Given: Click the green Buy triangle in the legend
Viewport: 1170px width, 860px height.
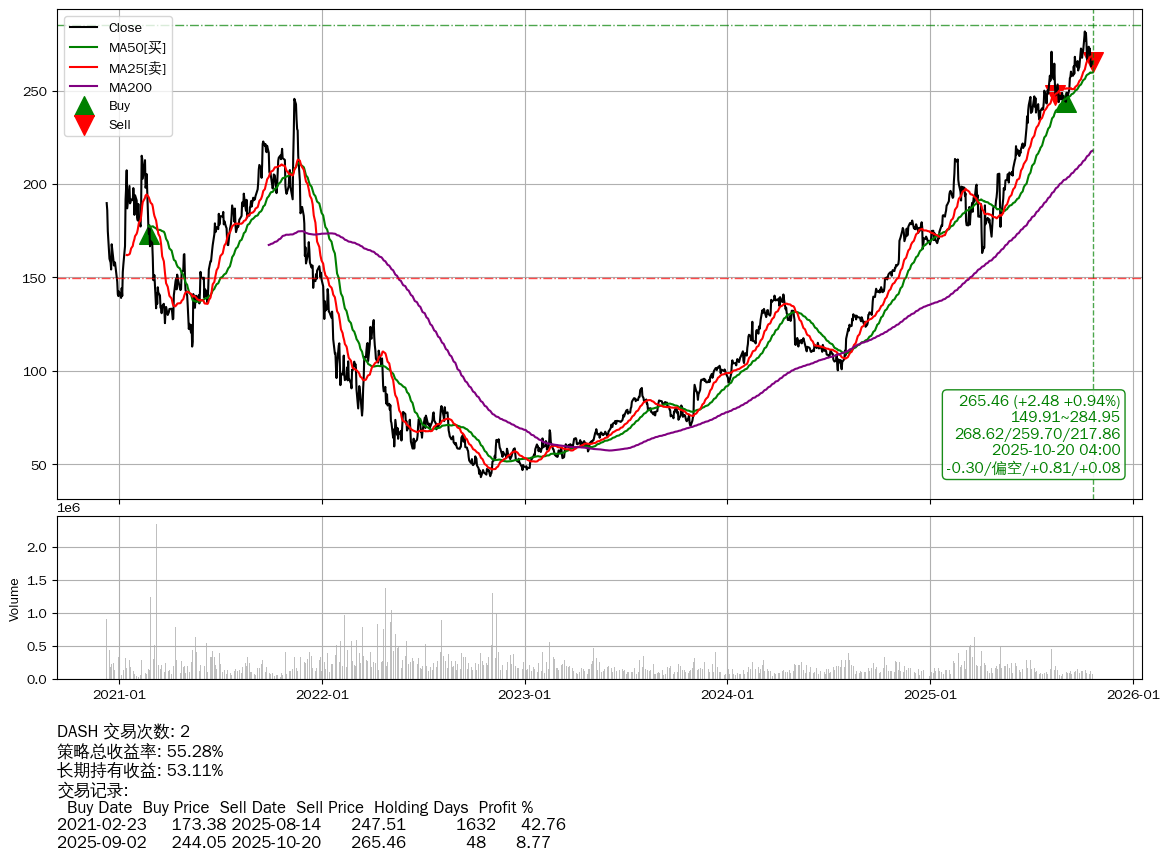Looking at the screenshot, I should (x=84, y=107).
